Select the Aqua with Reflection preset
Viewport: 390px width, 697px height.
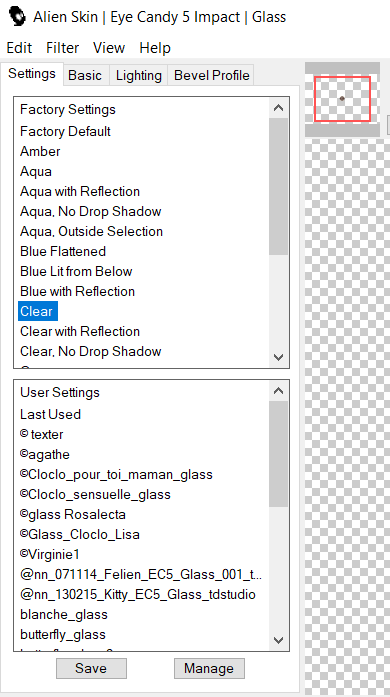click(80, 191)
